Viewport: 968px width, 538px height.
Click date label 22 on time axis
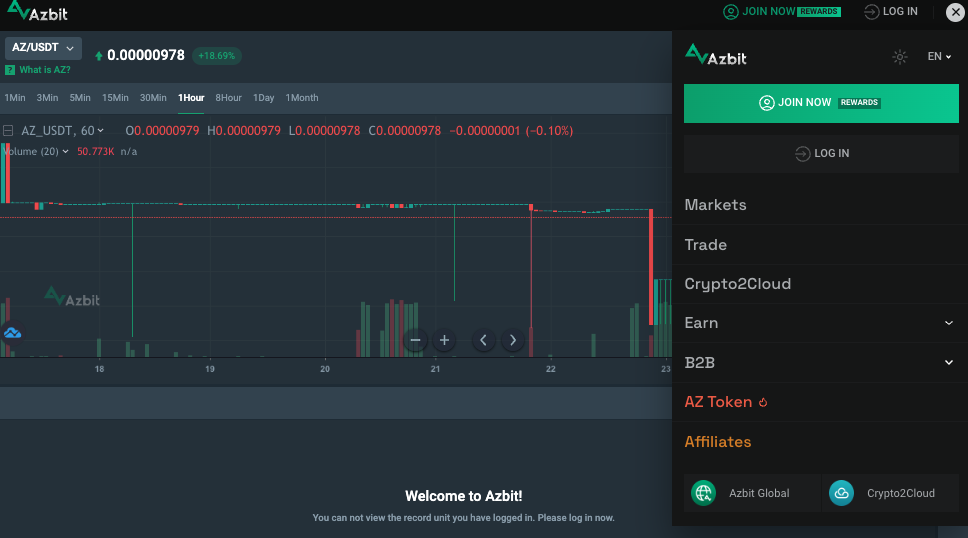(551, 369)
